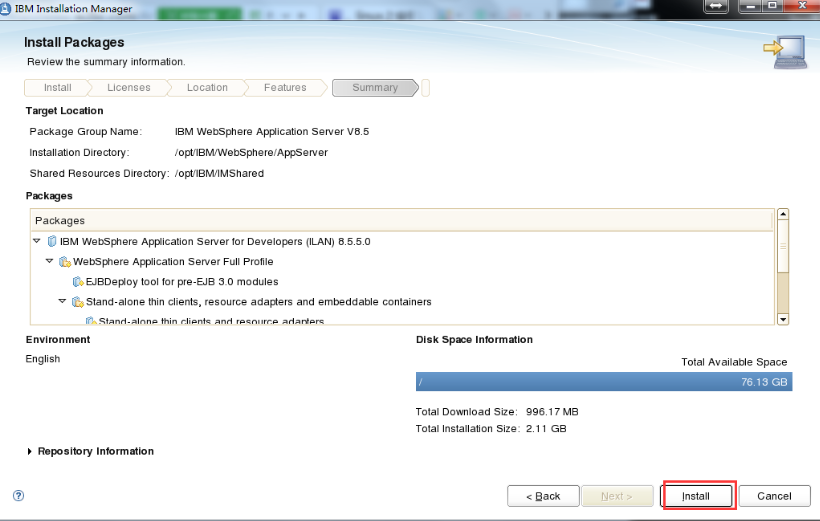This screenshot has height=521, width=820.
Task: Click the English environment text
Action: (43, 359)
